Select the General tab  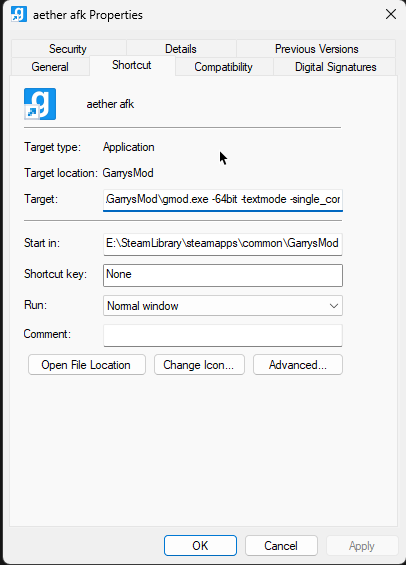tap(50, 67)
